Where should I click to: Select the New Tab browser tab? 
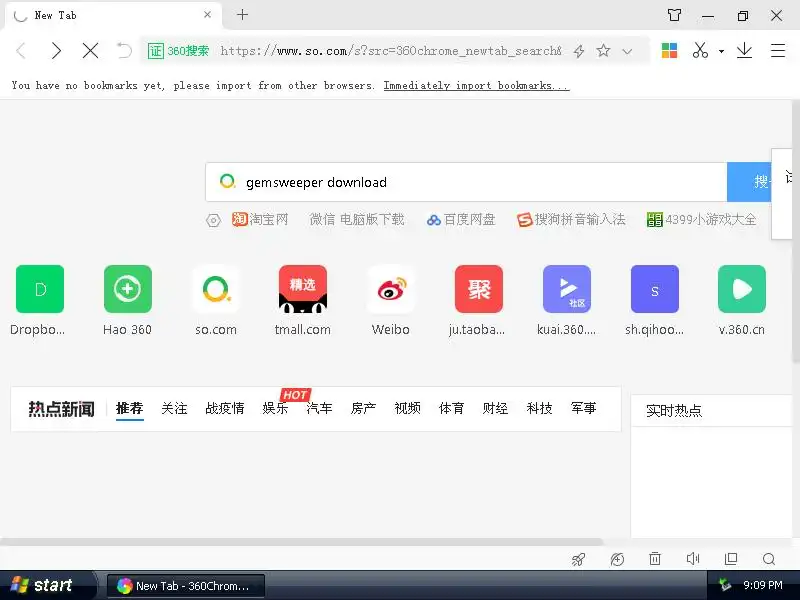(x=113, y=15)
